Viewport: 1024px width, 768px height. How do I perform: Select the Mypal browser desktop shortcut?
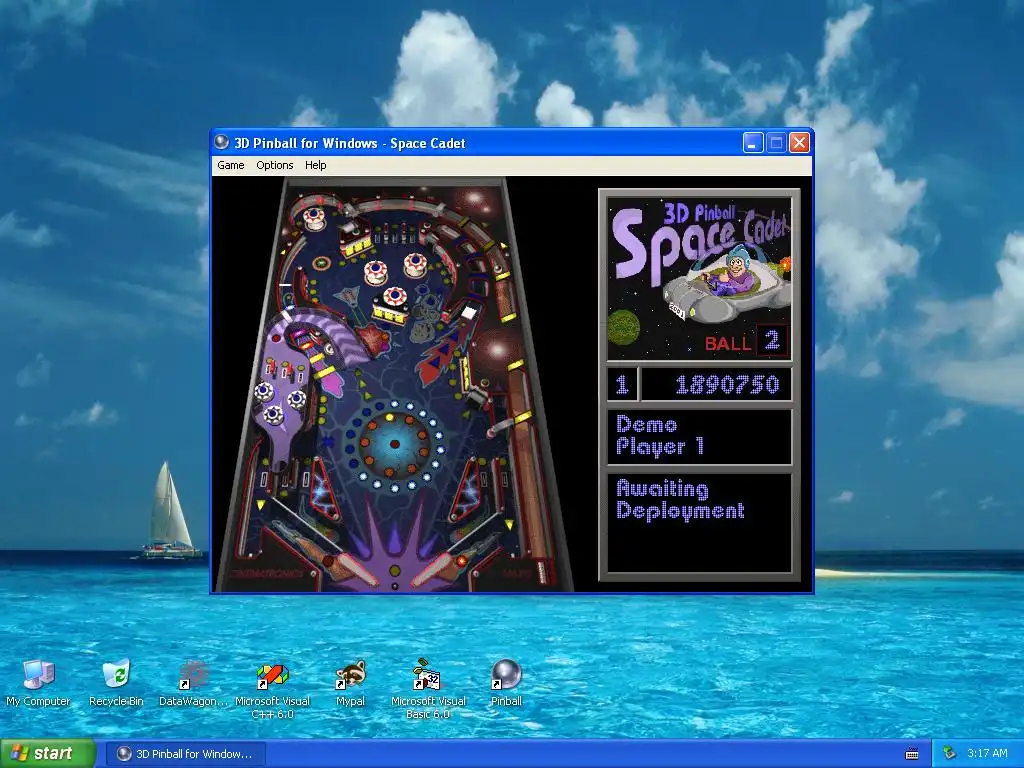350,683
